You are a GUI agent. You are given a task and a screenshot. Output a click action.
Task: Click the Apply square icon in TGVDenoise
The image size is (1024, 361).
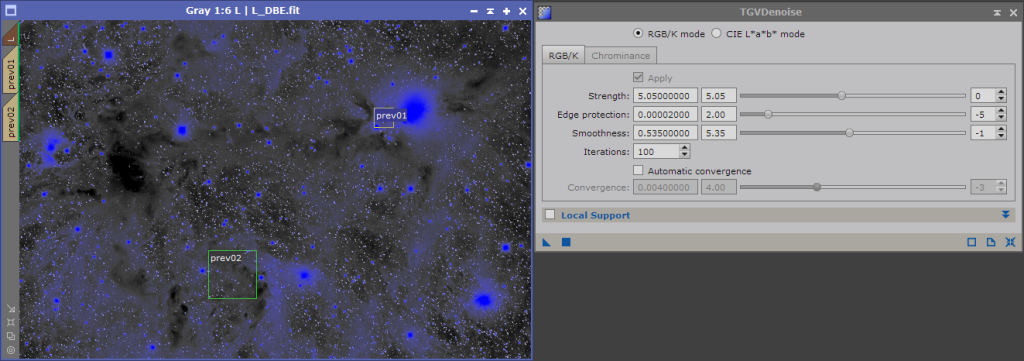pos(566,242)
